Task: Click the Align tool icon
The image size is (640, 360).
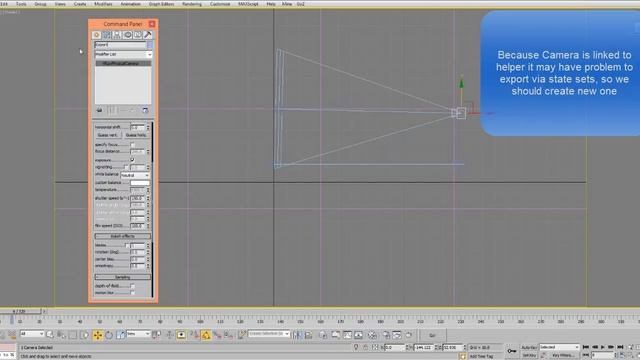Action: tap(309, 335)
